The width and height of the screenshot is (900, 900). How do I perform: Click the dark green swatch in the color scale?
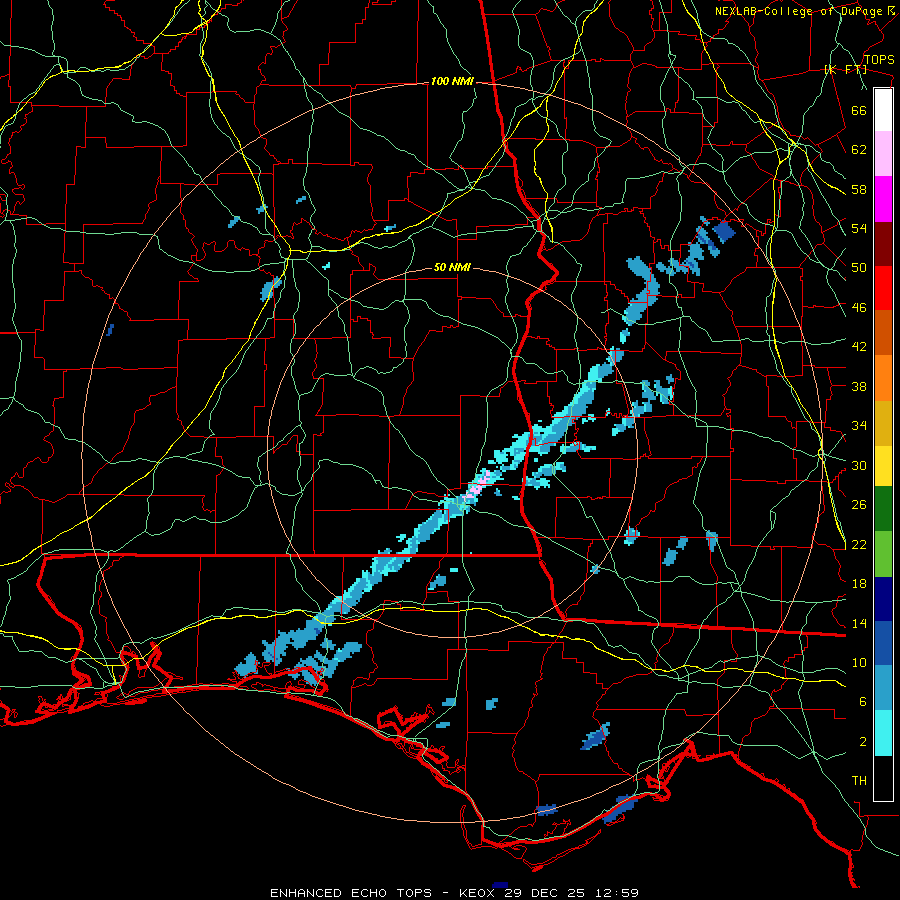[883, 509]
